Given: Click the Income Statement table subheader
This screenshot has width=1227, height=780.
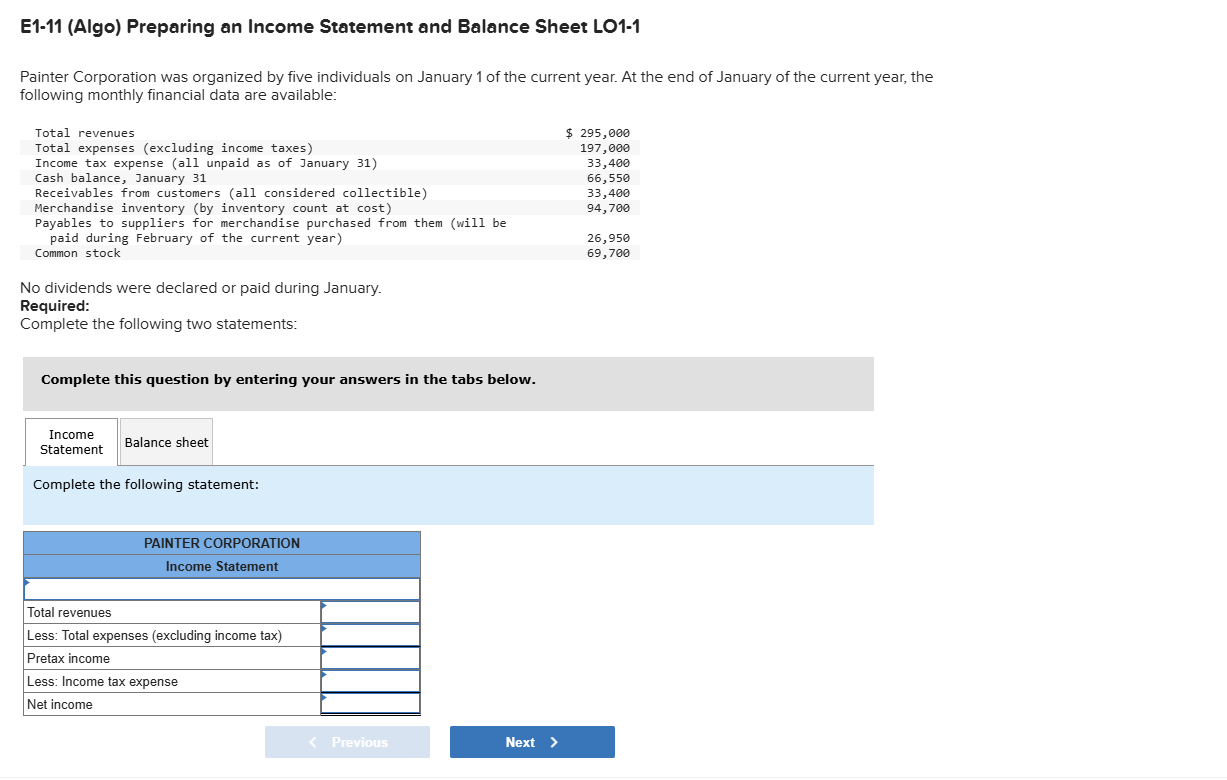Looking at the screenshot, I should tap(220, 566).
